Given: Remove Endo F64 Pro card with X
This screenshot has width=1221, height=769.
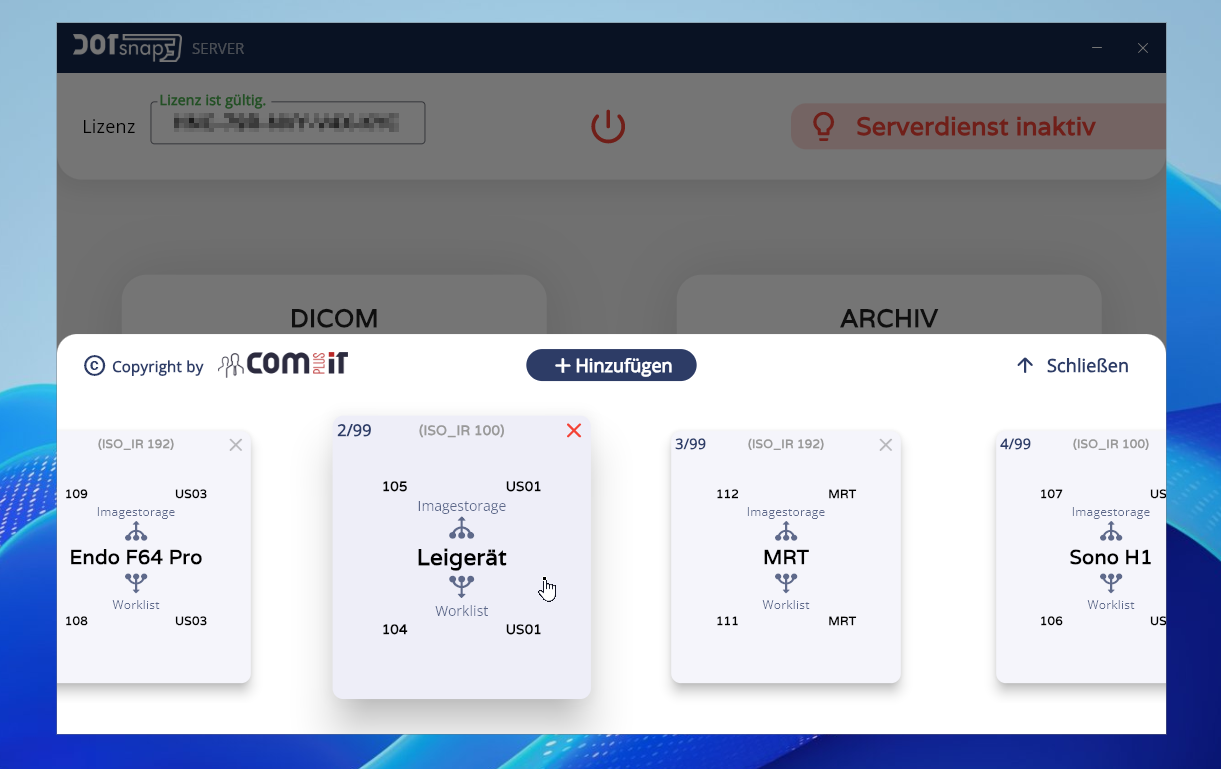Looking at the screenshot, I should [x=235, y=445].
